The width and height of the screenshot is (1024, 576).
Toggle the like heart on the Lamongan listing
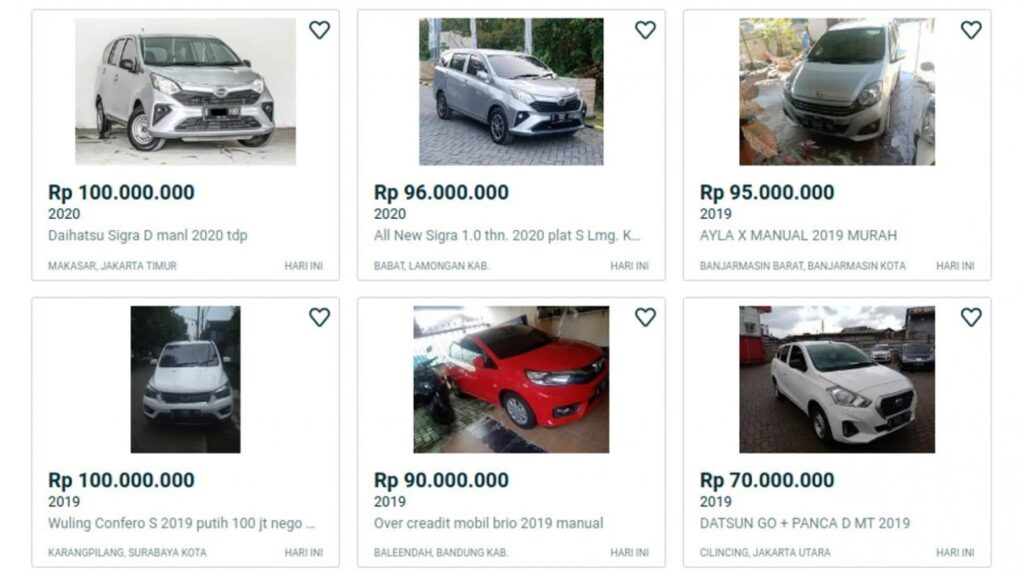coord(645,30)
